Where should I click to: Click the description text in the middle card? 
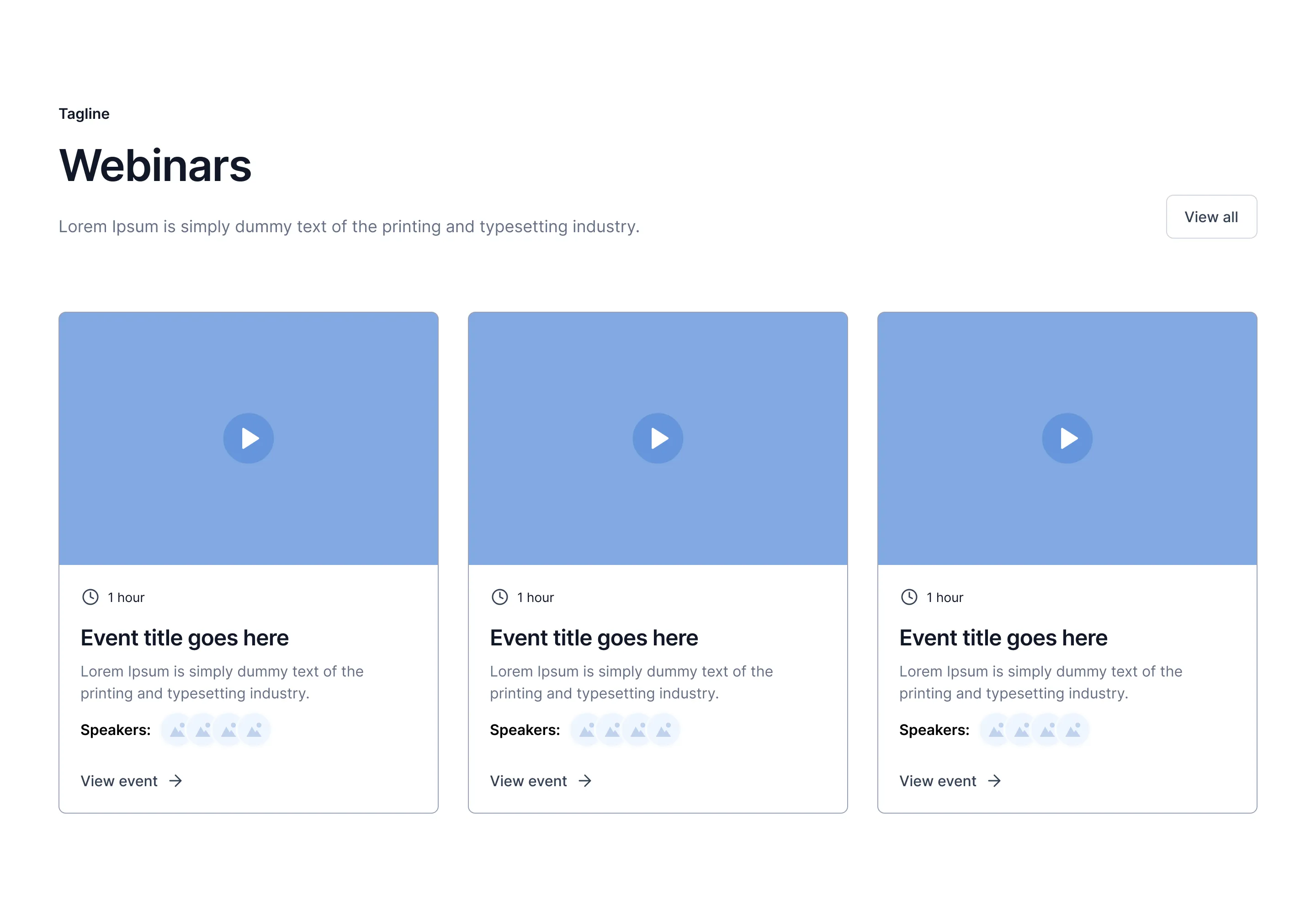[631, 682]
